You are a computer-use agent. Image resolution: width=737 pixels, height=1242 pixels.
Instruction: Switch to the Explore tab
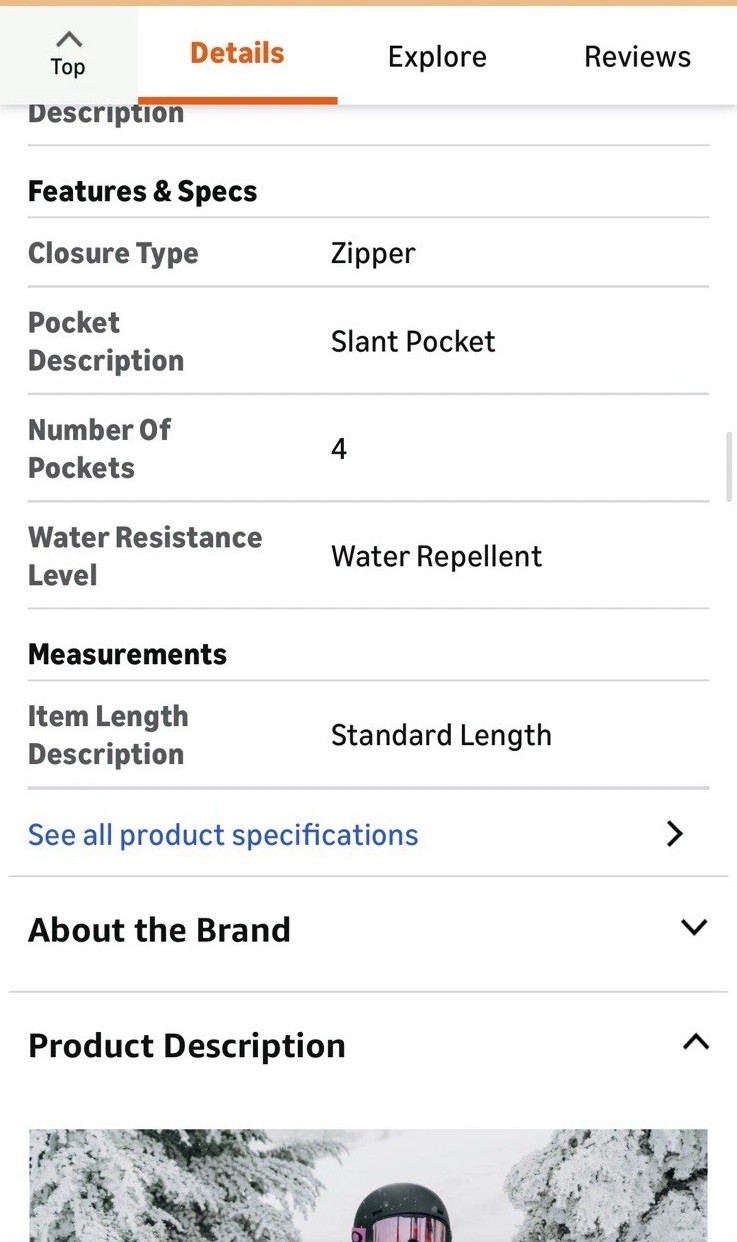[437, 57]
